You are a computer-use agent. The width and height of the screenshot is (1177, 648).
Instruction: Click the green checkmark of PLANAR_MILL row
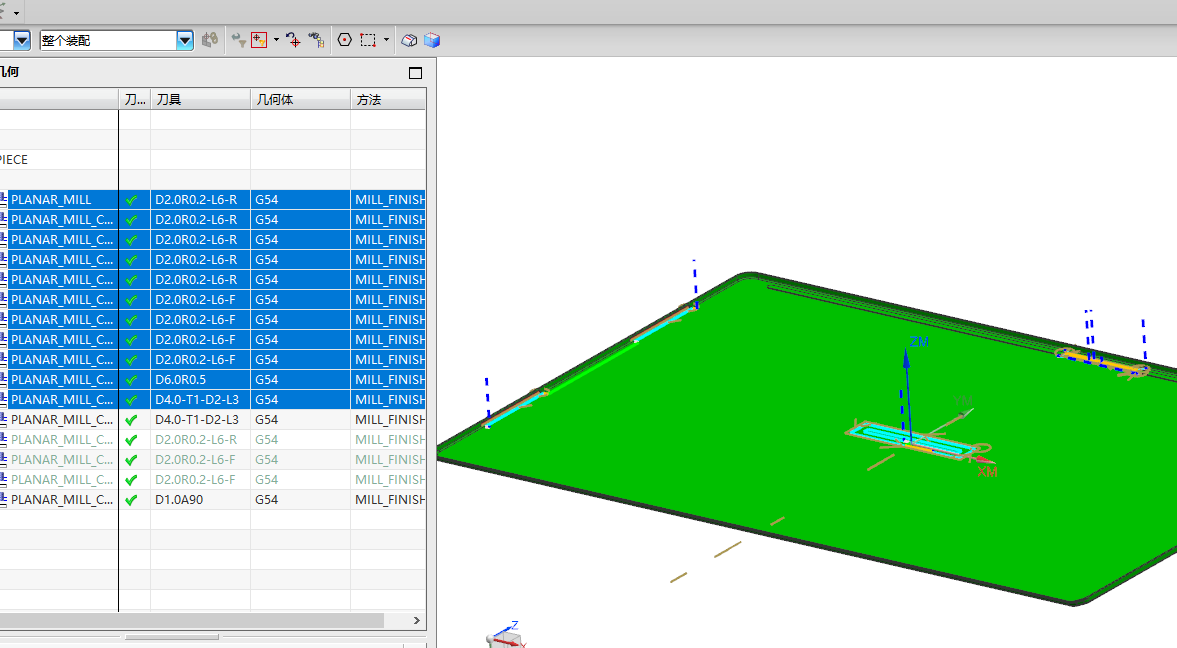(132, 200)
